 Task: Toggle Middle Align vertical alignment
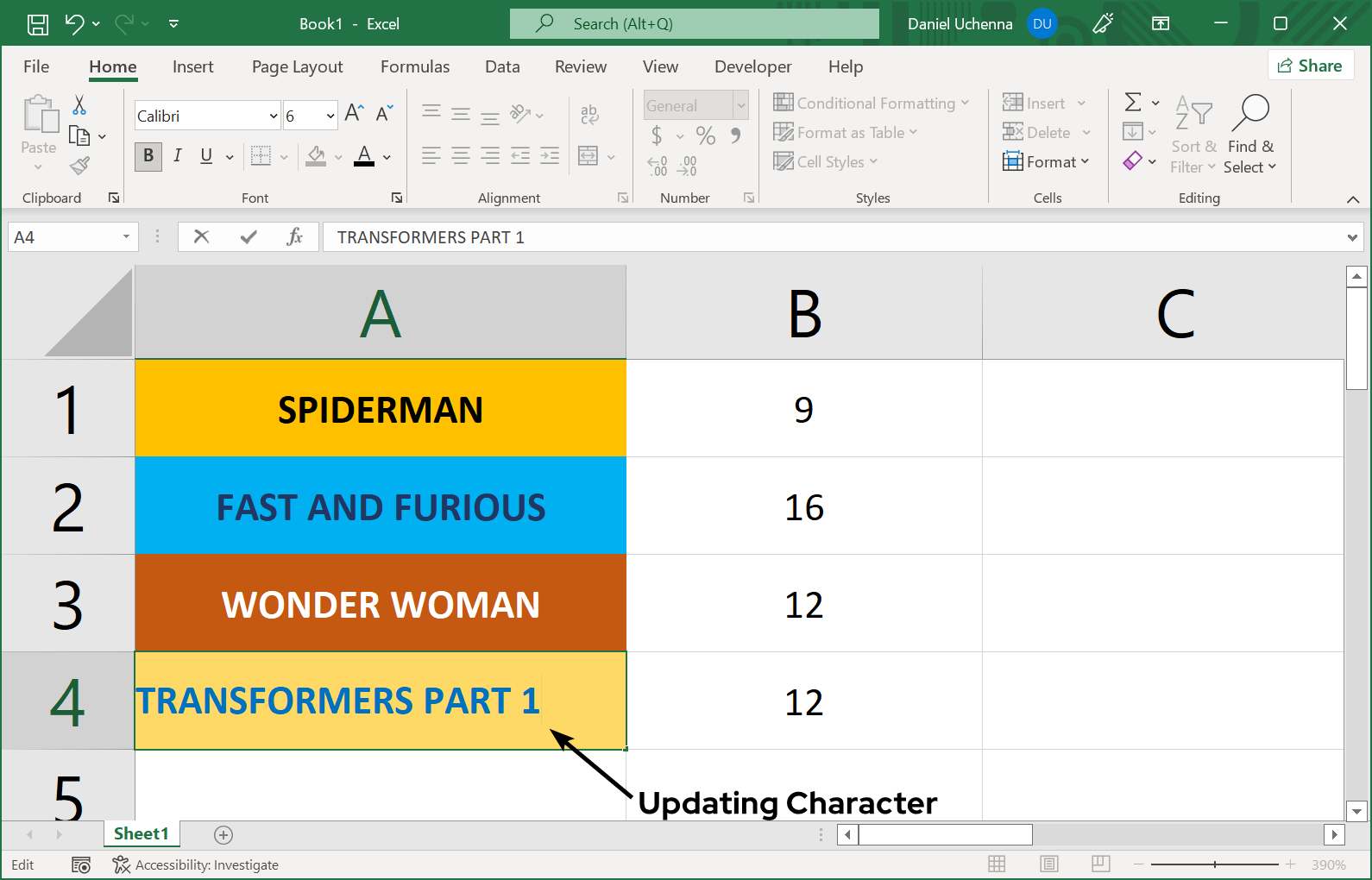pyautogui.click(x=461, y=113)
